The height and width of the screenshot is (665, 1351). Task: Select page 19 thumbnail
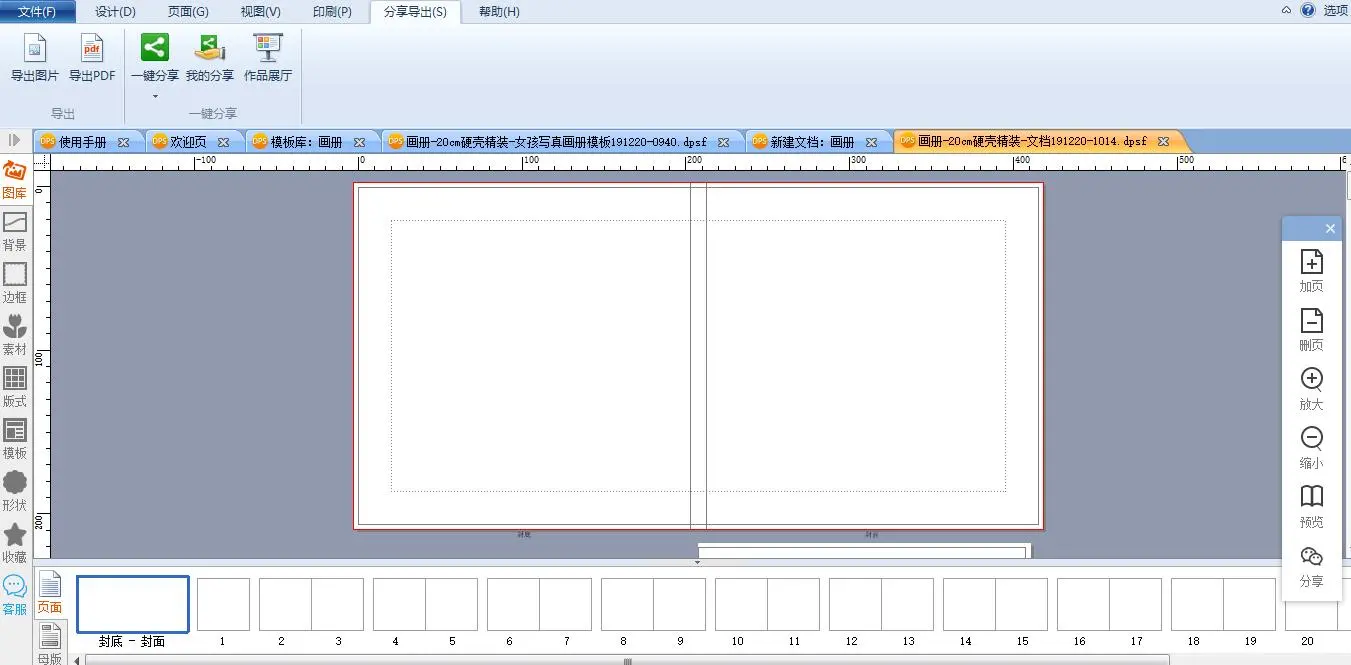point(1249,604)
